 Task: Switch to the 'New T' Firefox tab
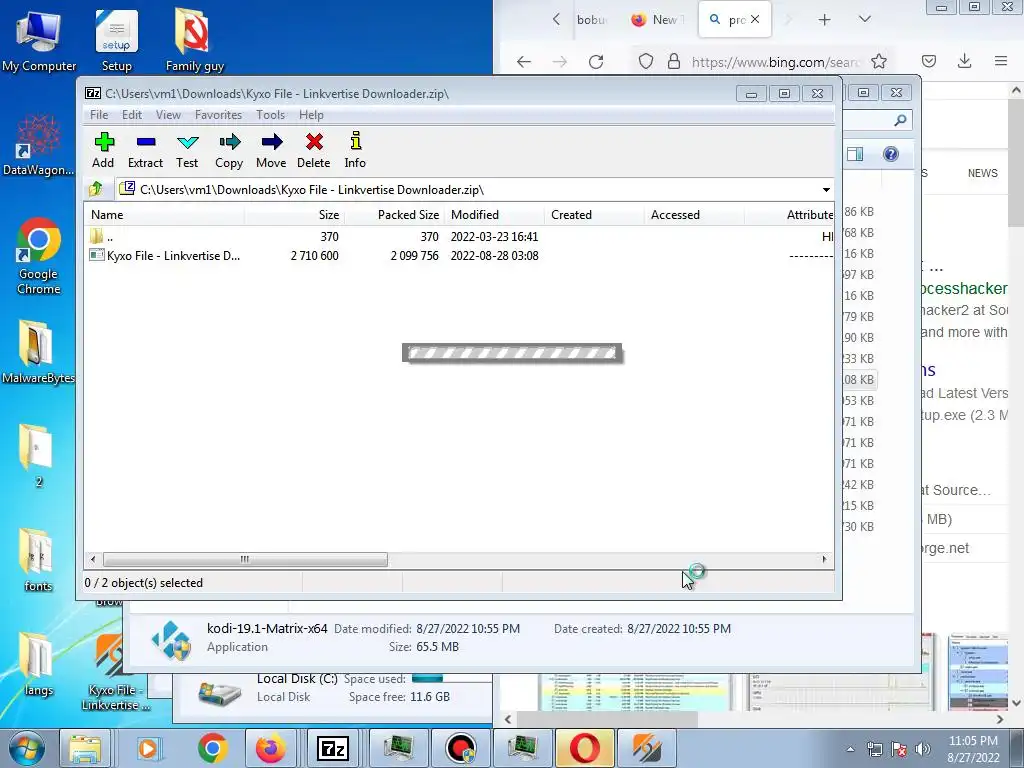(656, 20)
